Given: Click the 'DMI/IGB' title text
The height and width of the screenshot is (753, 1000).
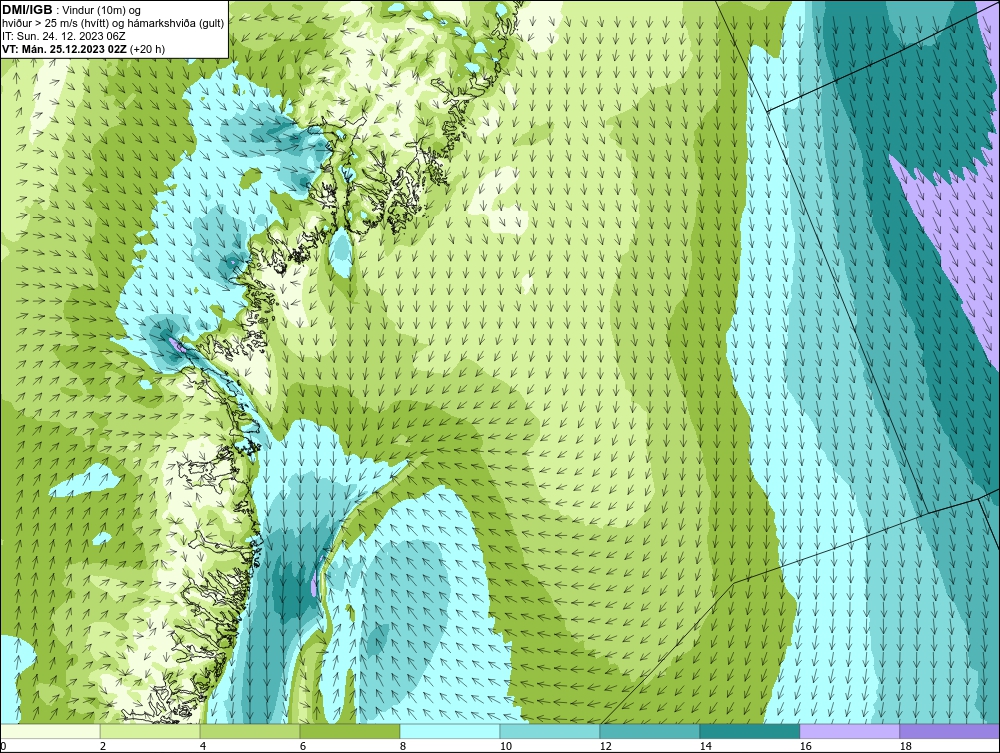Looking at the screenshot, I should [27, 10].
